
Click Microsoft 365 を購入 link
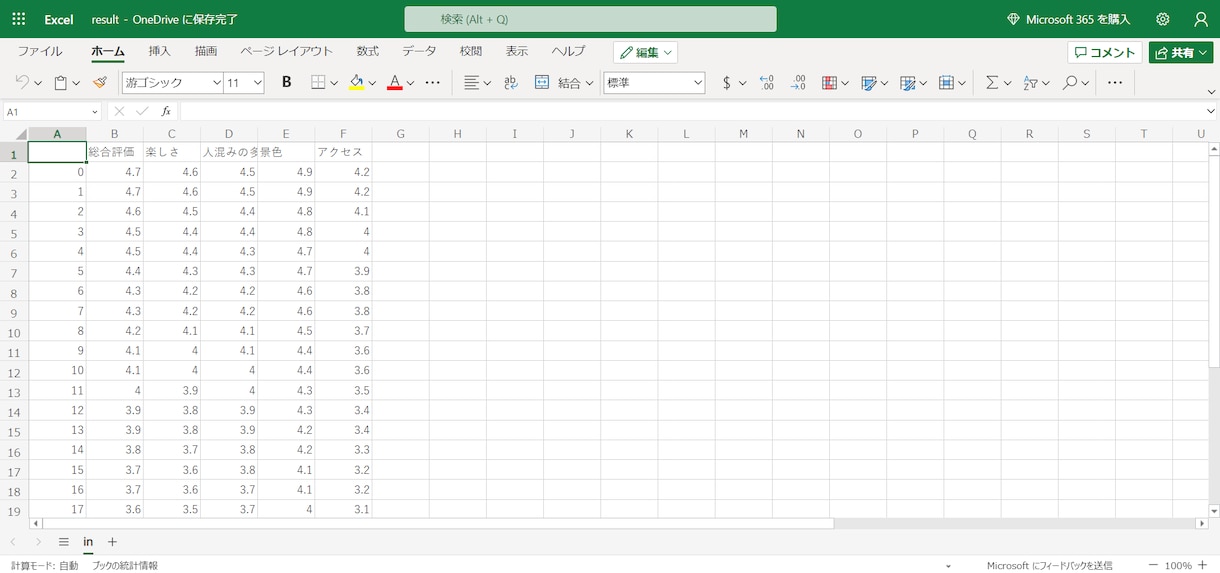coord(1068,19)
